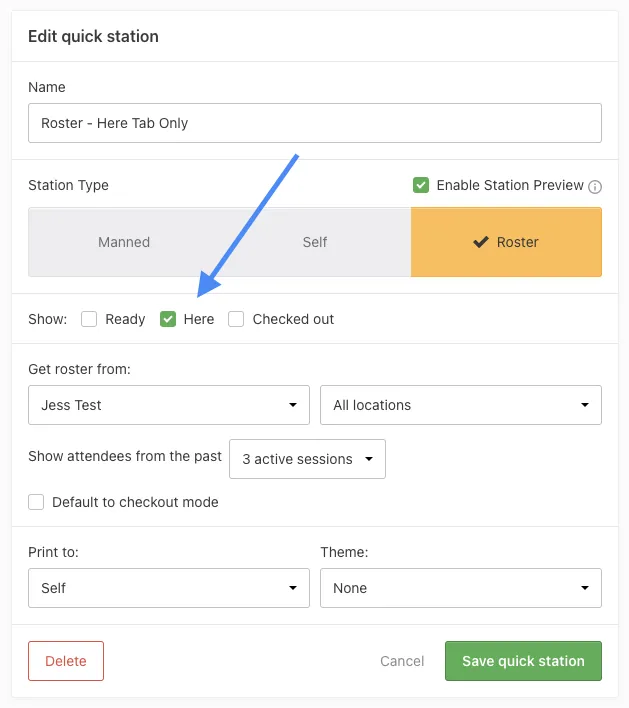Select the Roster station type
Viewport: 629px width, 708px height.
click(x=506, y=242)
